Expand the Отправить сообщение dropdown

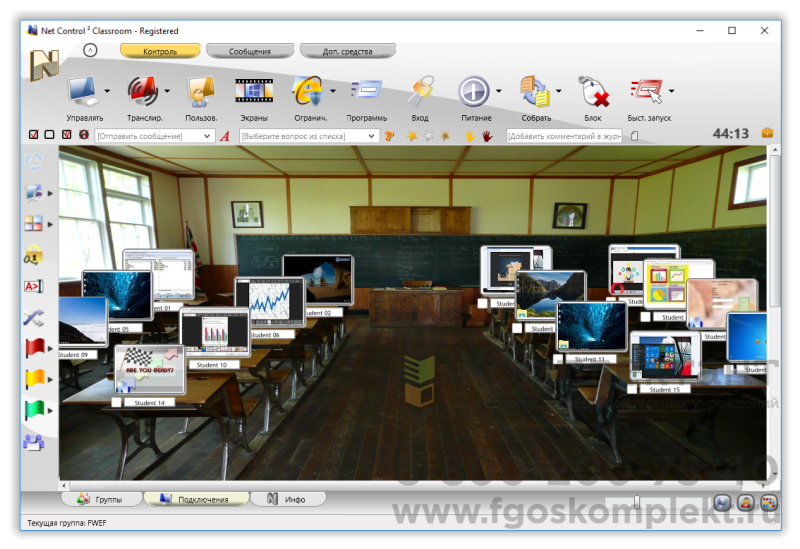[x=207, y=136]
